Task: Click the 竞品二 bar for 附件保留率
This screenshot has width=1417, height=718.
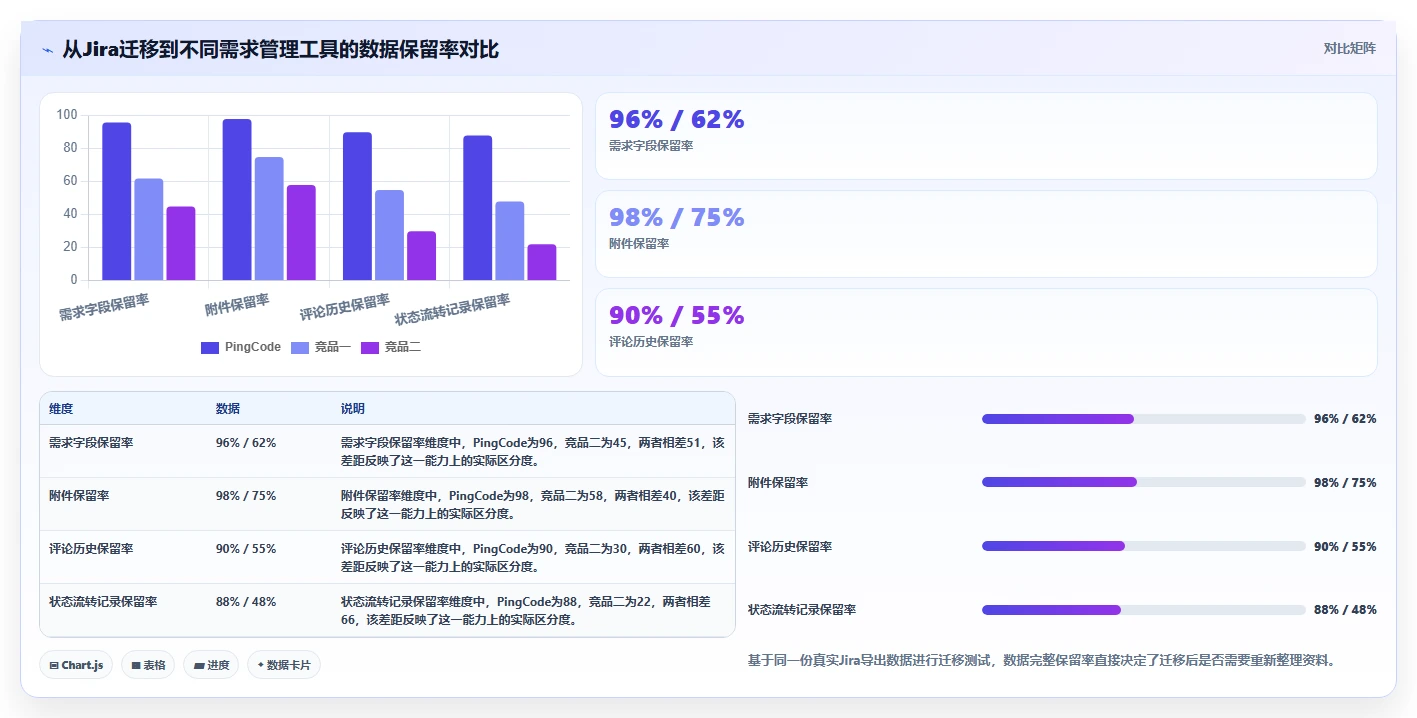Action: click(x=301, y=232)
